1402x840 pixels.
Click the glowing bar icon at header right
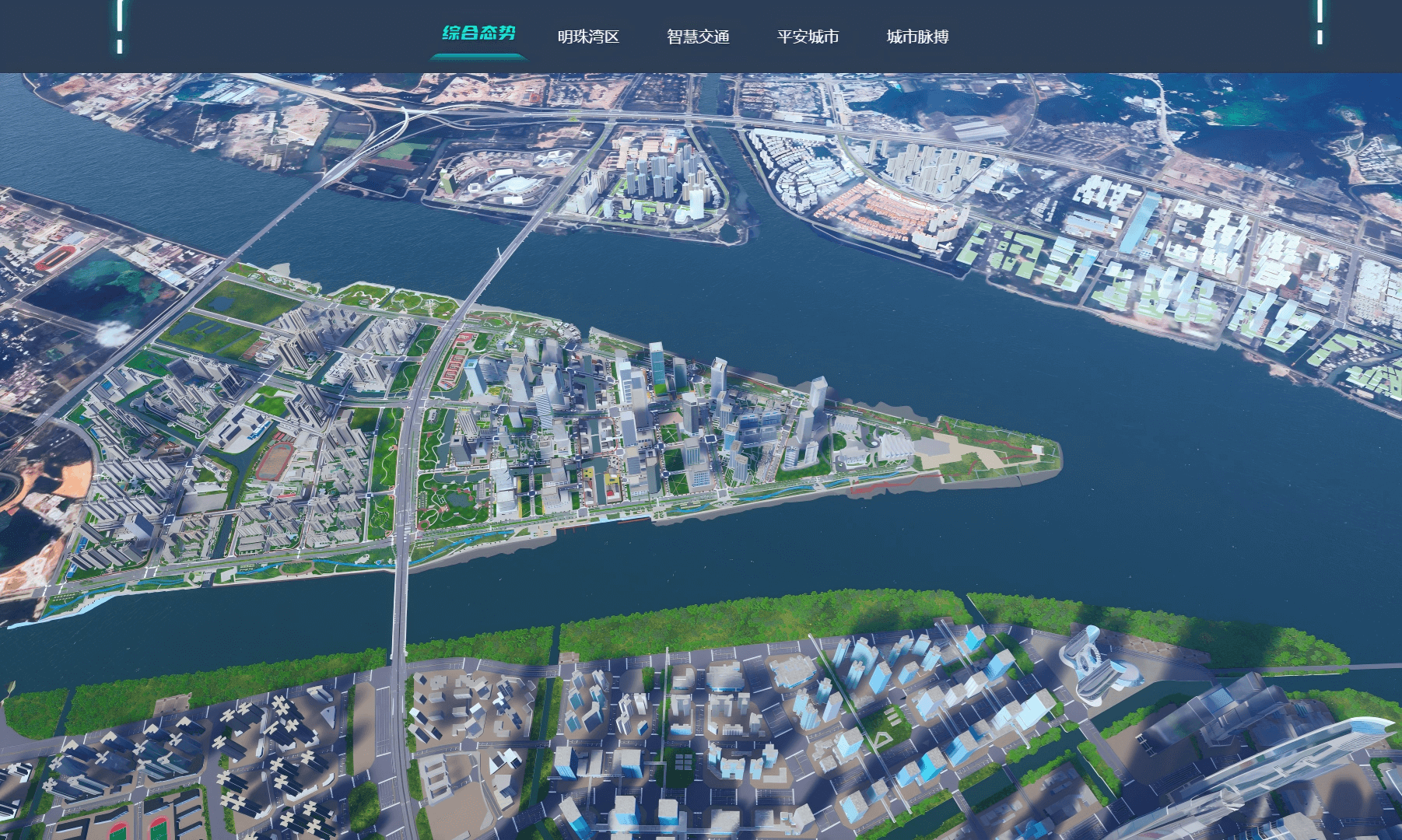pyautogui.click(x=1320, y=23)
